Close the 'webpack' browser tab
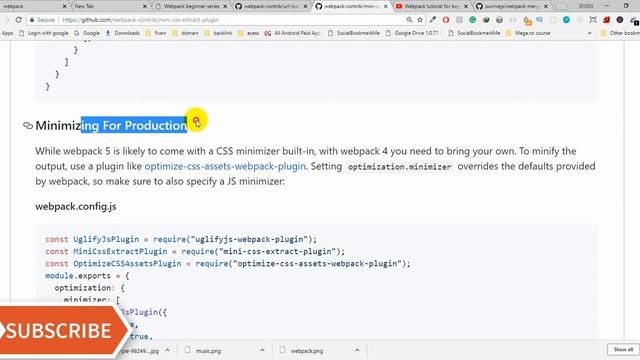 pyautogui.click(x=64, y=6)
